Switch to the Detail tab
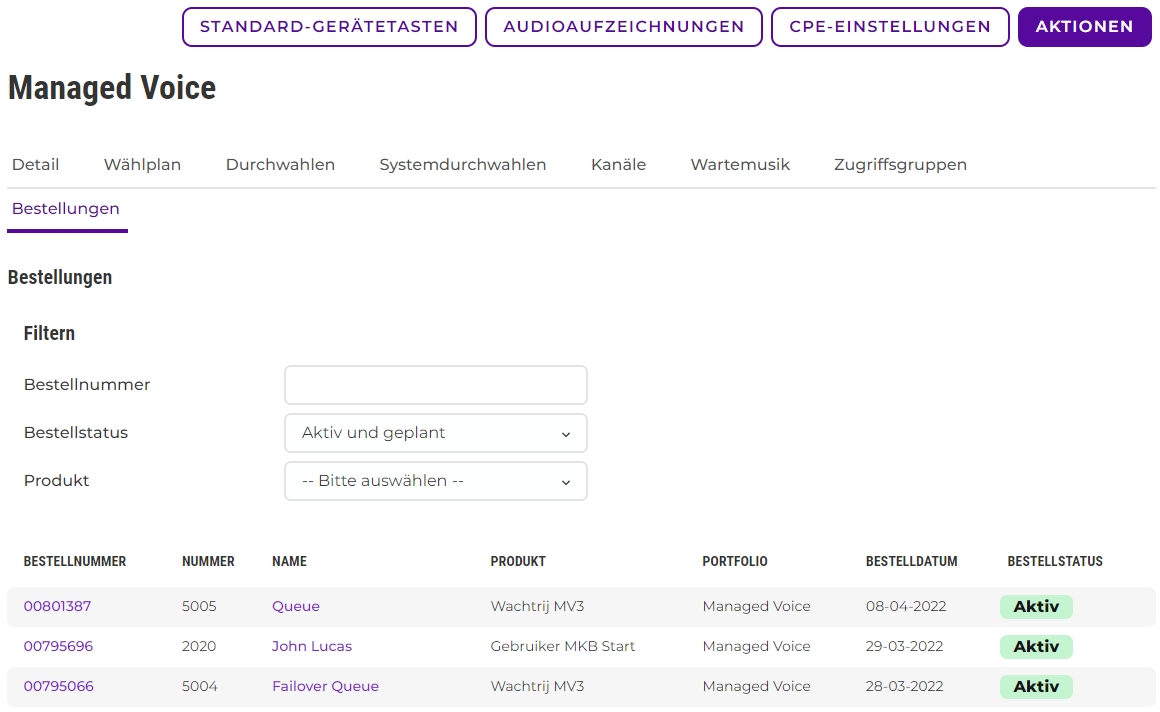This screenshot has height=712, width=1160. click(x=36, y=164)
